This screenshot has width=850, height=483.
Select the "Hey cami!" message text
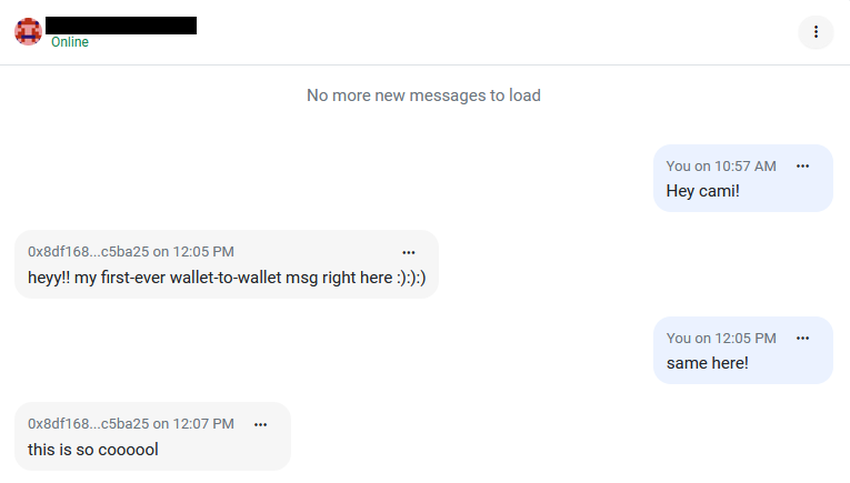pyautogui.click(x=703, y=191)
